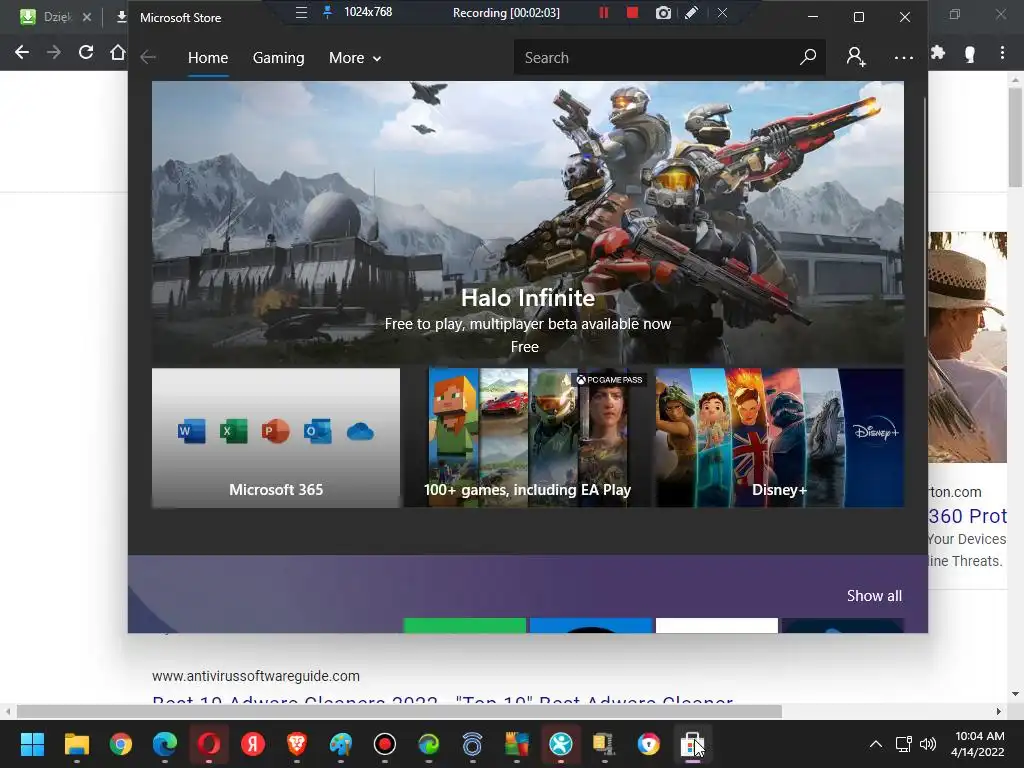Stop the screen recording with red square
This screenshot has height=768, width=1024.
tap(632, 12)
